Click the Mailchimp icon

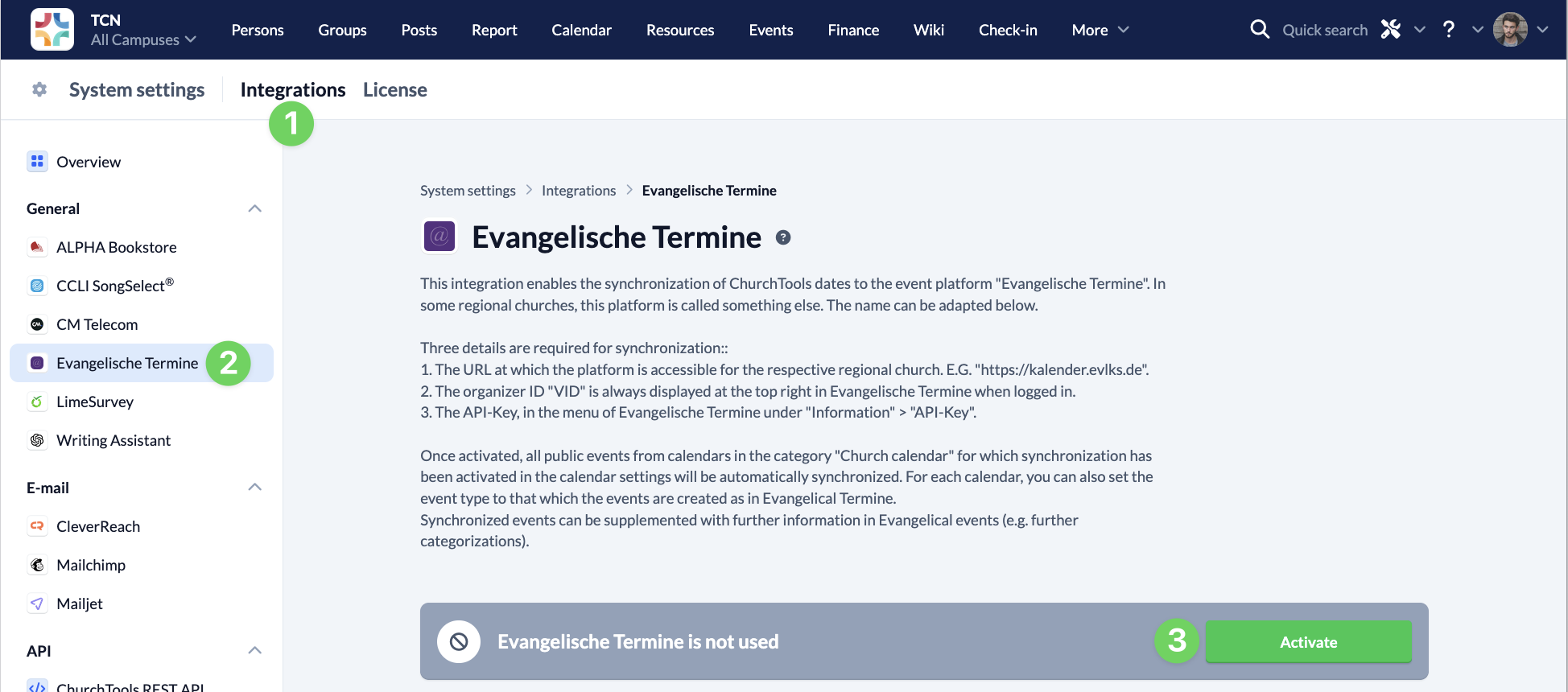[x=37, y=565]
